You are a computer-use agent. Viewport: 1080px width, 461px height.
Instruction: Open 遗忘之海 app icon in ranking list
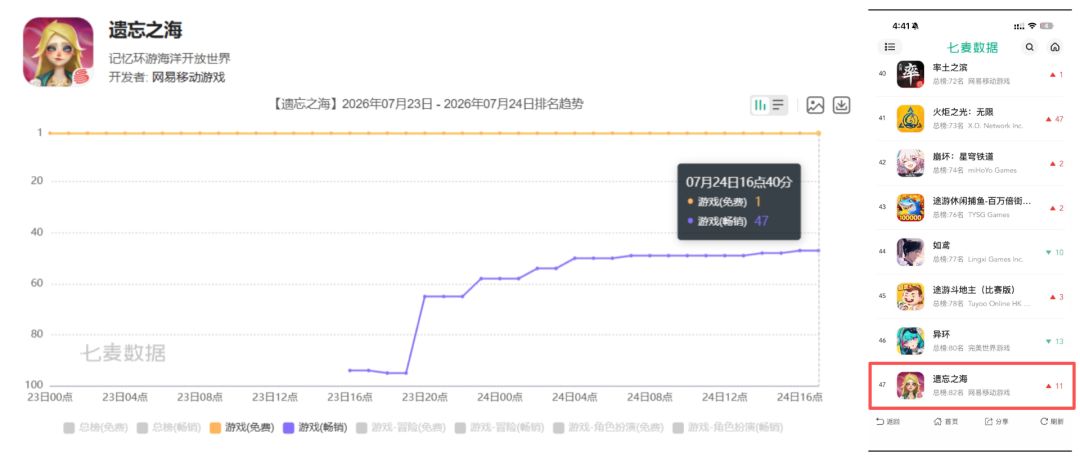[x=911, y=385]
